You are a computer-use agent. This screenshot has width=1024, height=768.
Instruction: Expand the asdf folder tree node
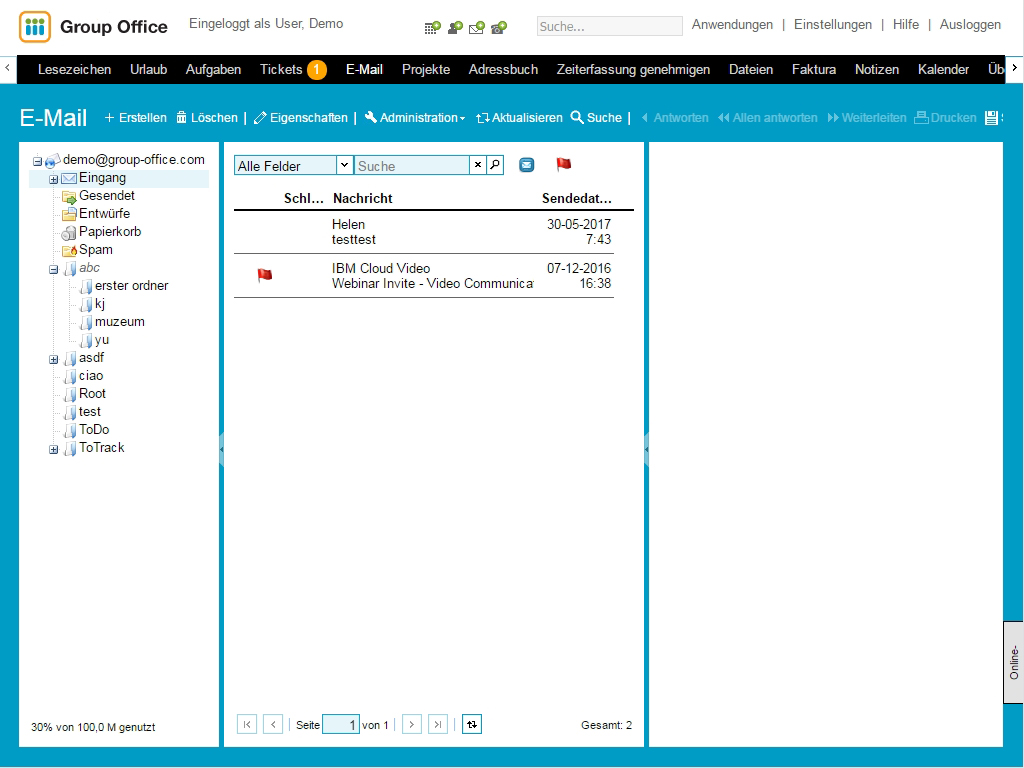pos(54,359)
